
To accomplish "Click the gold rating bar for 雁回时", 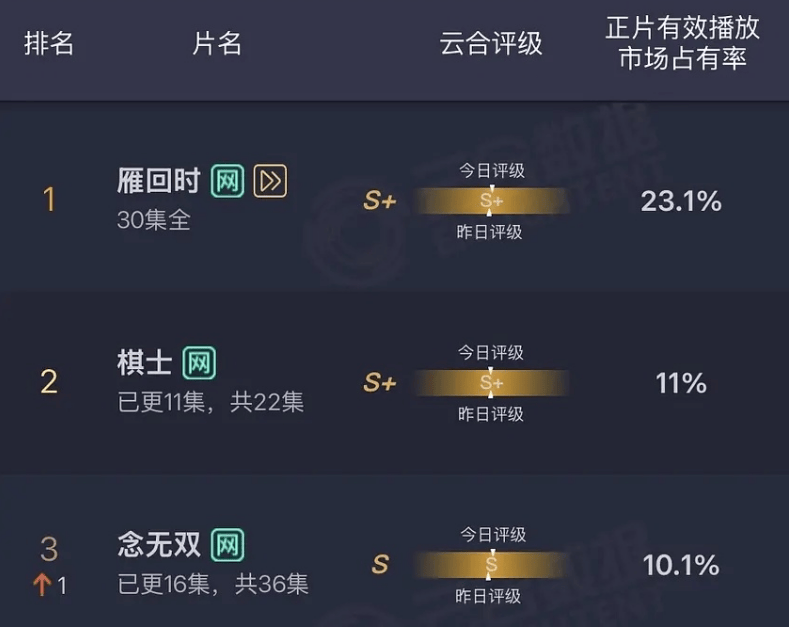I will pyautogui.click(x=491, y=201).
